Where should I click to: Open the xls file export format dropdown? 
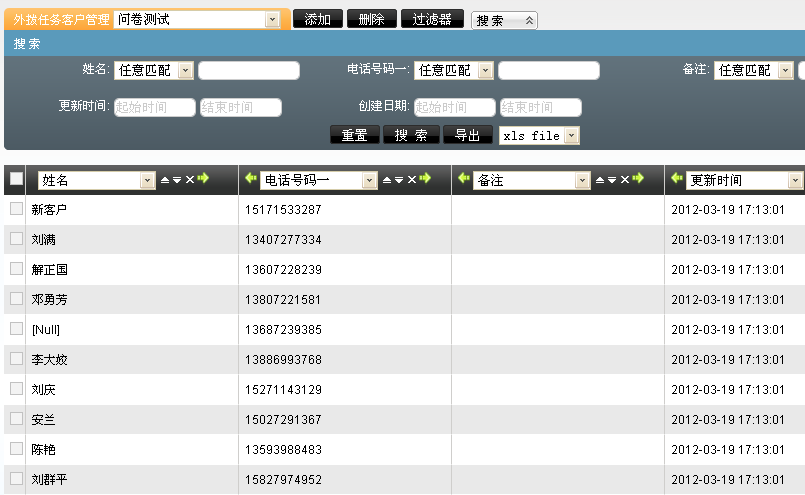point(571,135)
